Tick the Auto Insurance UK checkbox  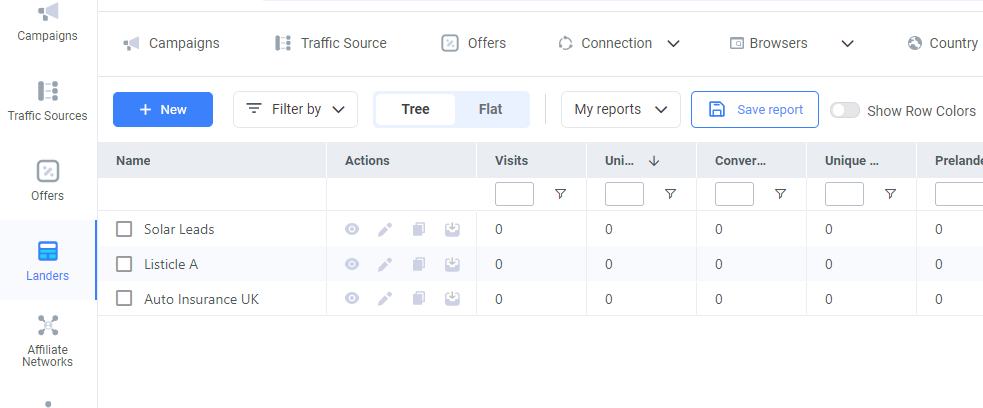coord(124,298)
